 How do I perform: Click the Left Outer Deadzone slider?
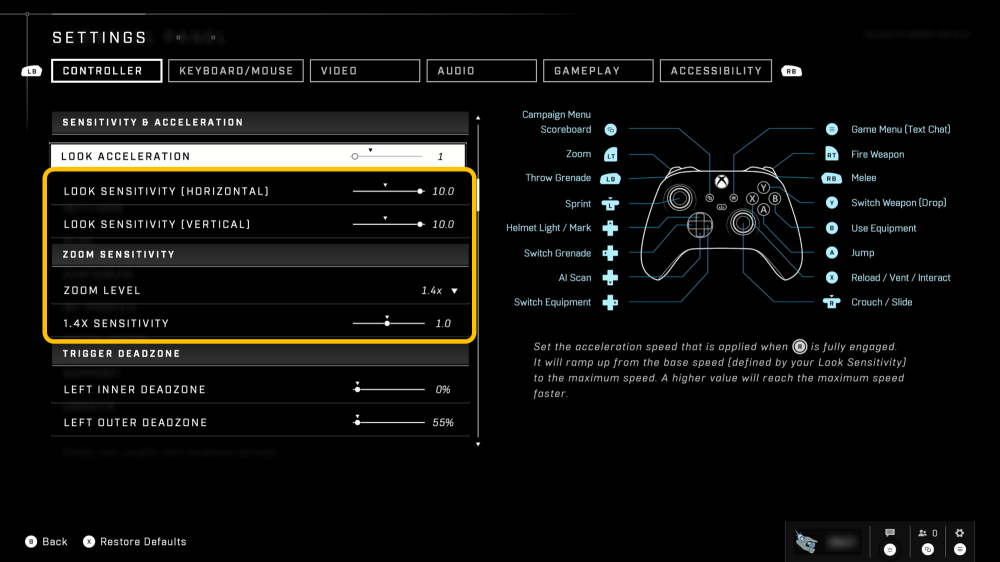tap(389, 423)
